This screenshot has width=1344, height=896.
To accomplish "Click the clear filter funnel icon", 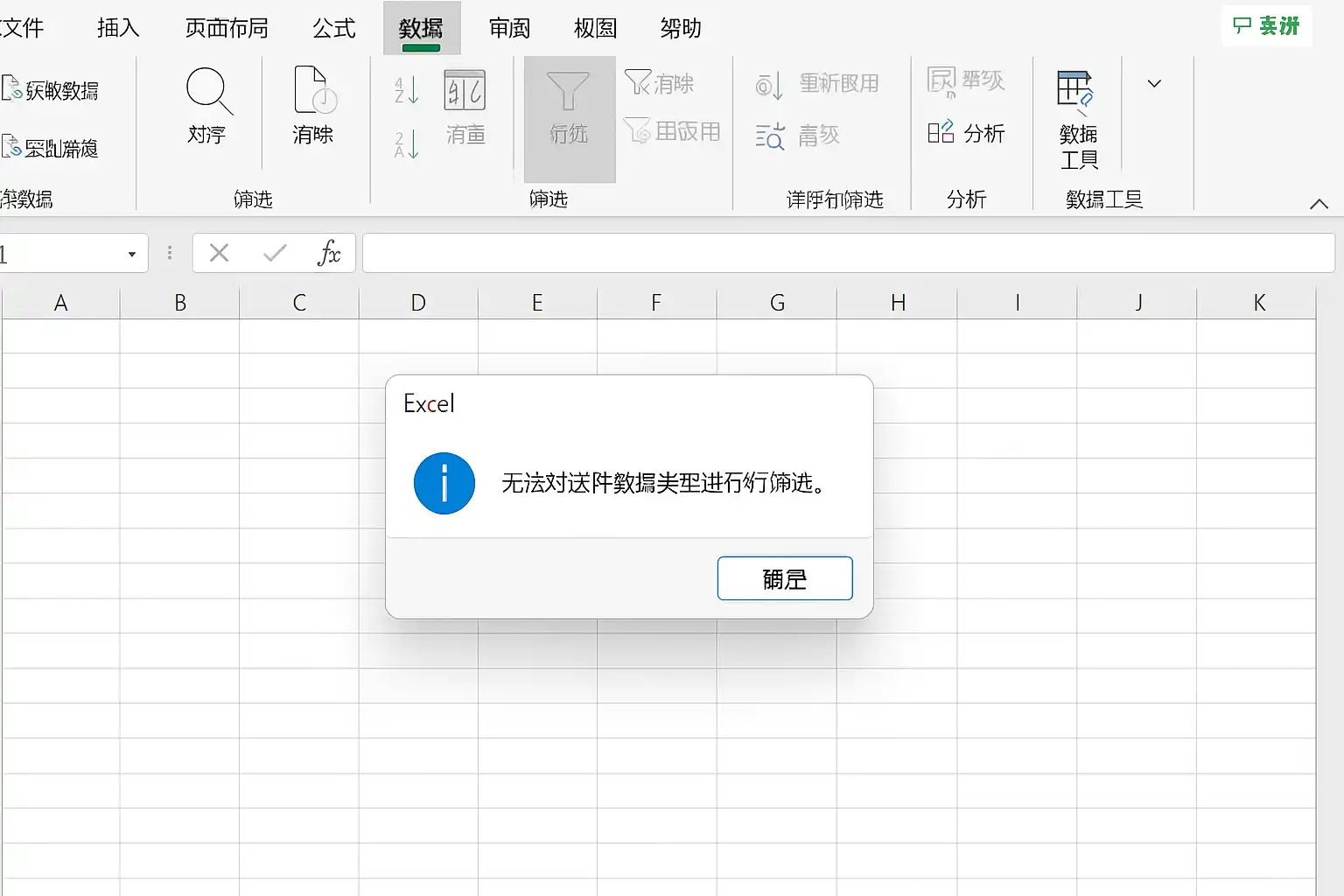I will tap(638, 83).
